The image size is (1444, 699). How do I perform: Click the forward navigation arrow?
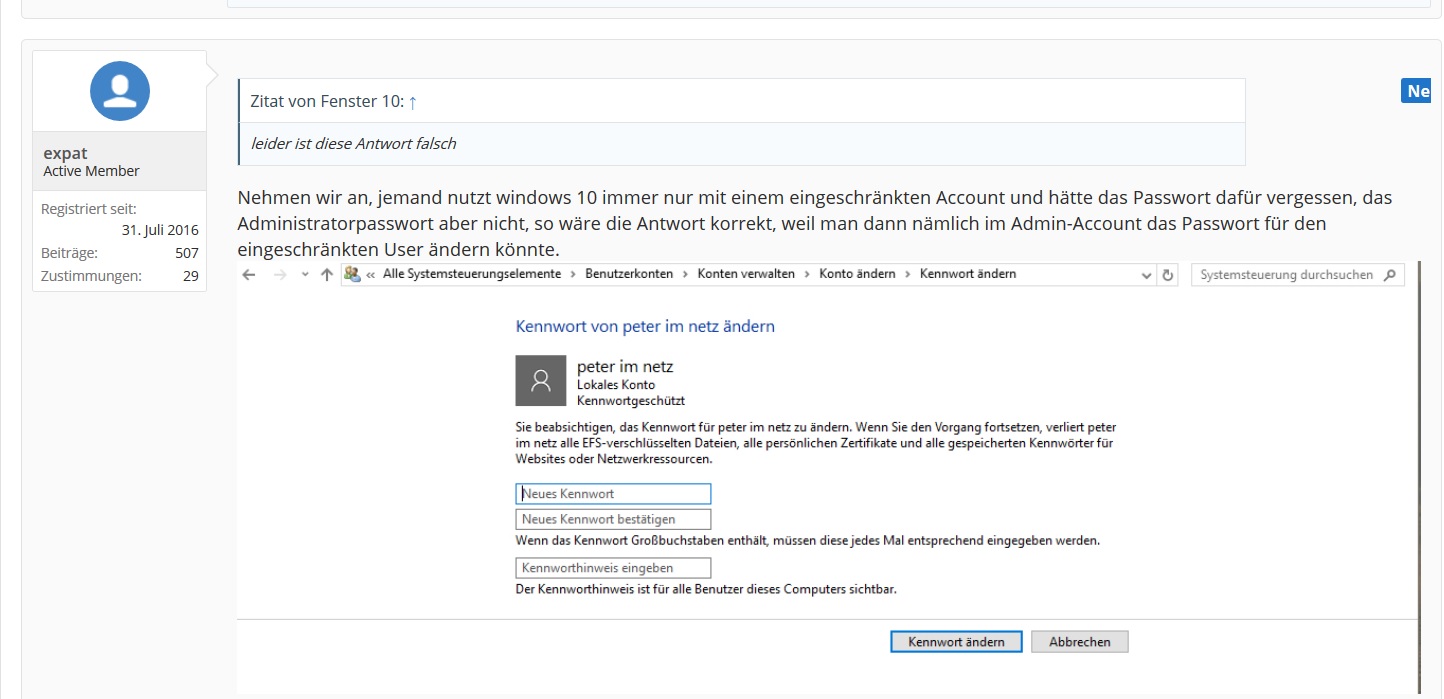280,275
